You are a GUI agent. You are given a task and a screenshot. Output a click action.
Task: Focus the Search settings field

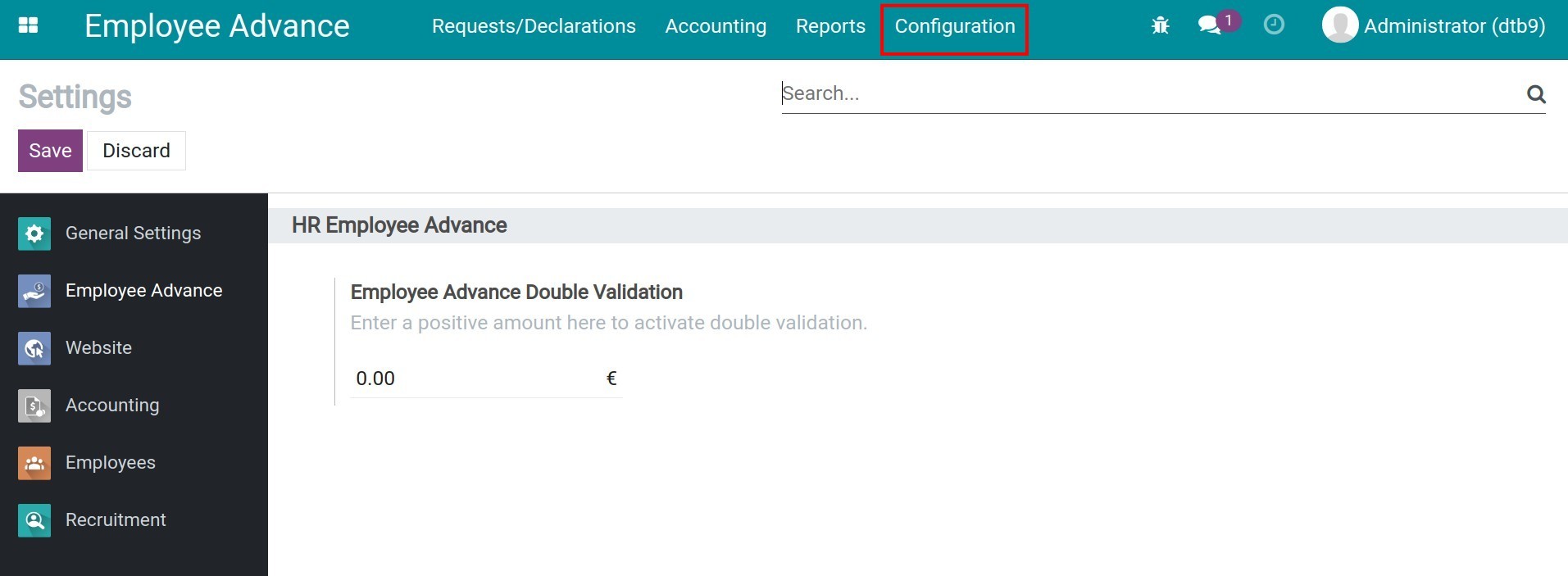click(1148, 93)
